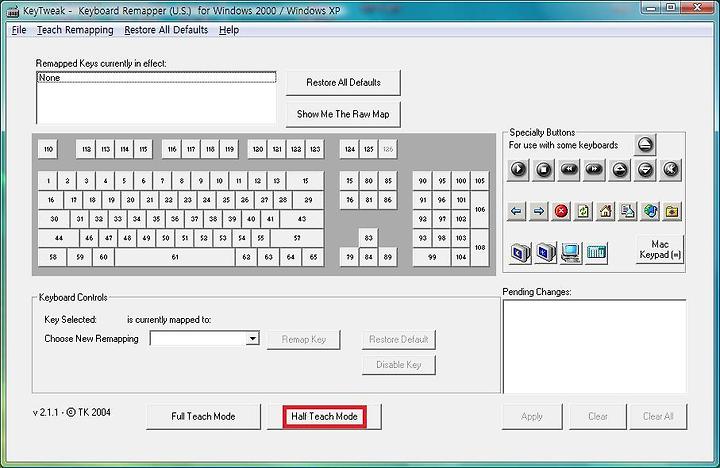This screenshot has height=468, width=720.
Task: Click the Home house specialty button
Action: [606, 211]
